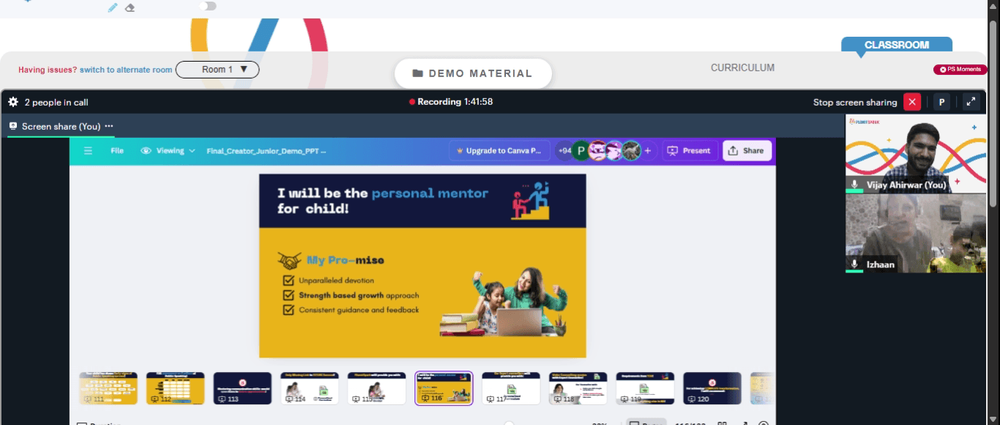Open the Viewing mode dropdown

[x=168, y=151]
